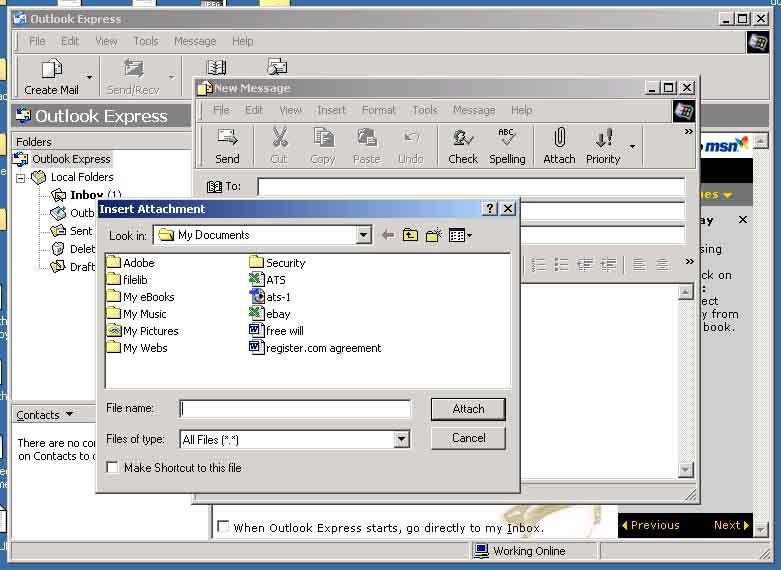This screenshot has width=781, height=570.
Task: Click the Cancel button
Action: [x=468, y=438]
